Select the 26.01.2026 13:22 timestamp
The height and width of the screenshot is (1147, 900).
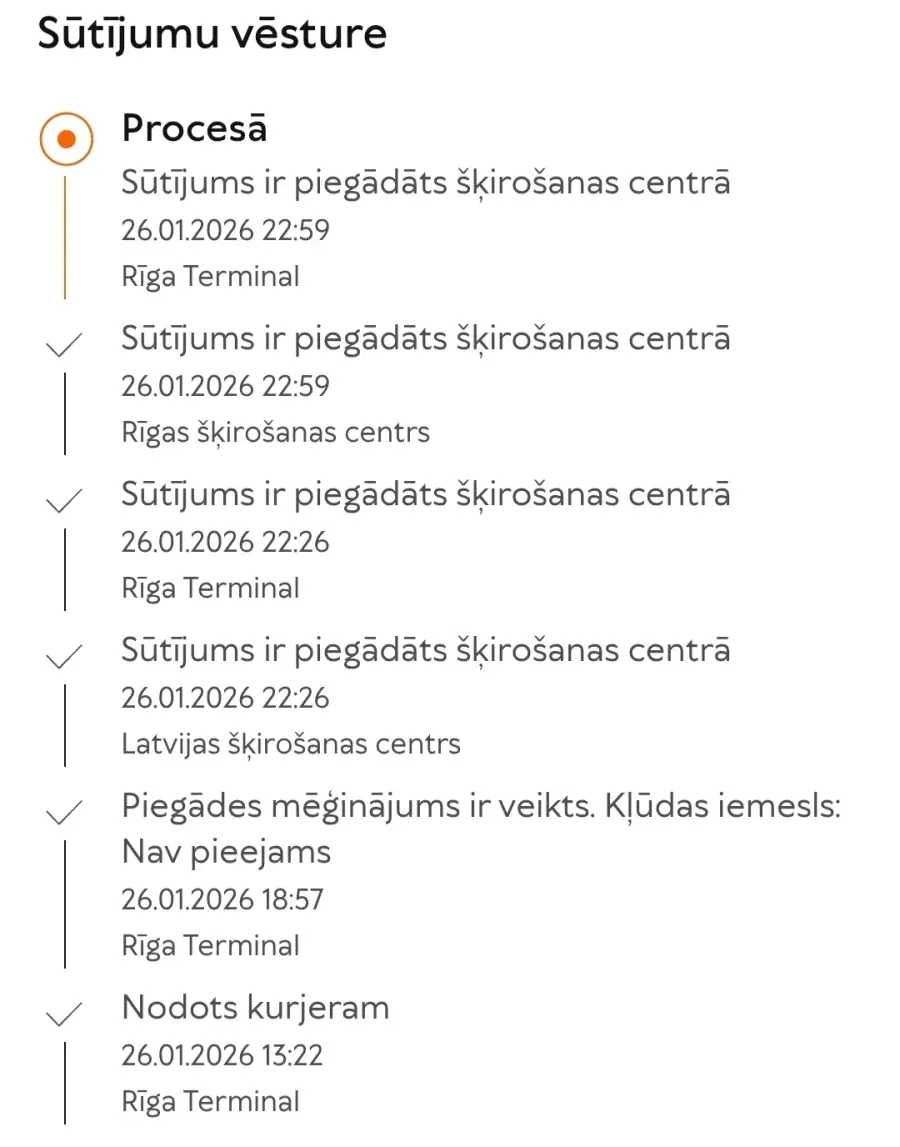click(x=222, y=1055)
